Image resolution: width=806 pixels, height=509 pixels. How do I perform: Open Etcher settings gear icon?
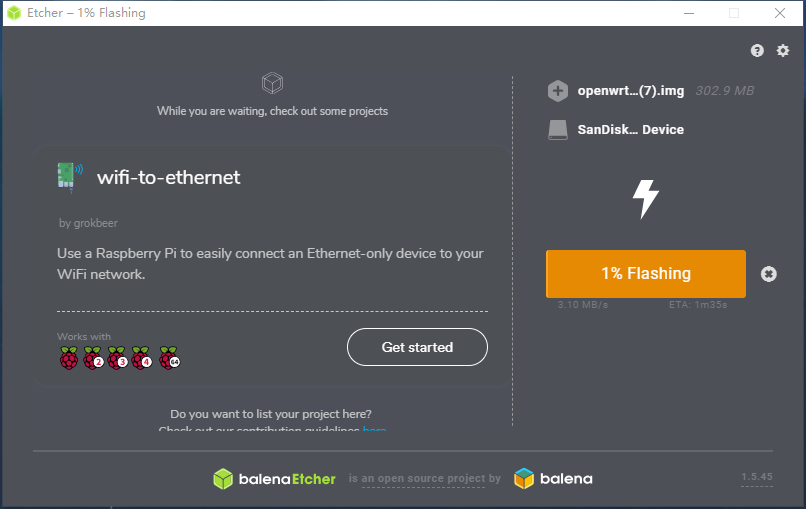point(783,51)
